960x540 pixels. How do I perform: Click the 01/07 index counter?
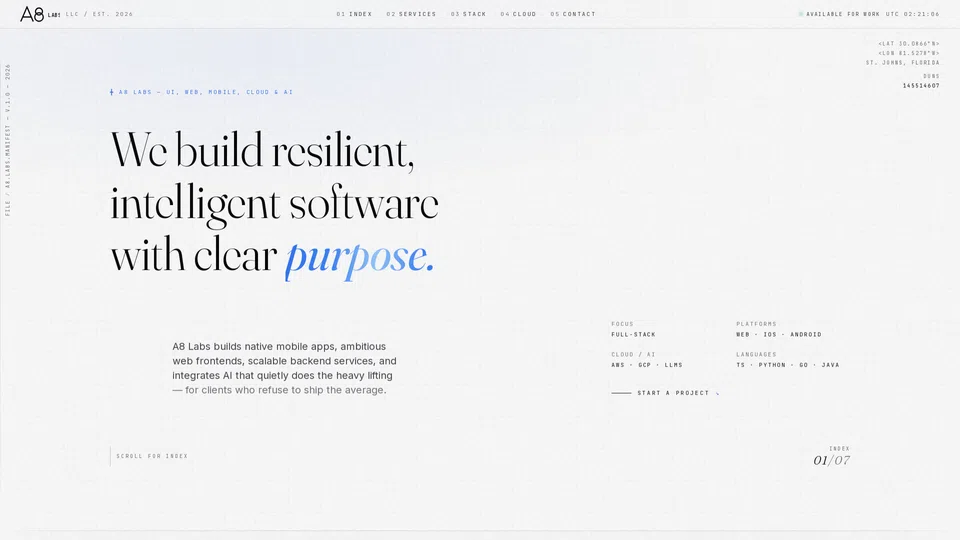[x=831, y=460]
